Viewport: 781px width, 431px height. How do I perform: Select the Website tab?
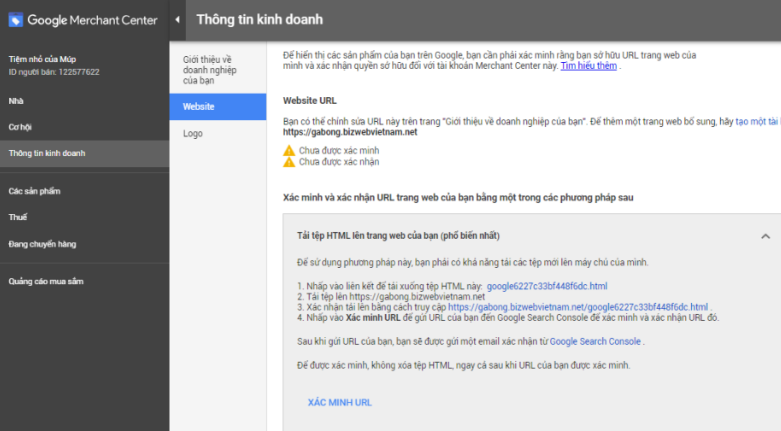(x=218, y=107)
